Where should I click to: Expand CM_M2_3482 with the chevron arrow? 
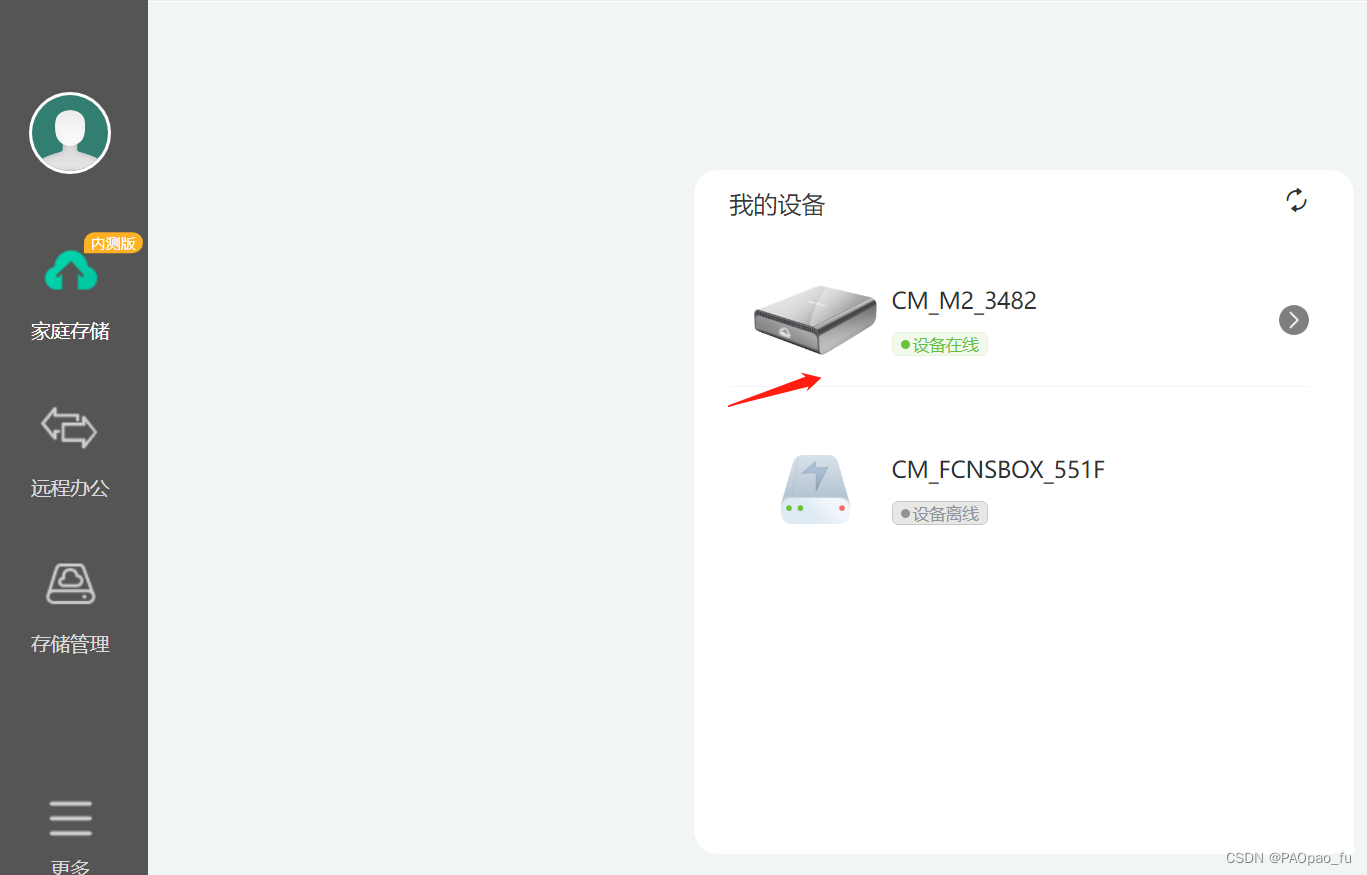coord(1294,320)
